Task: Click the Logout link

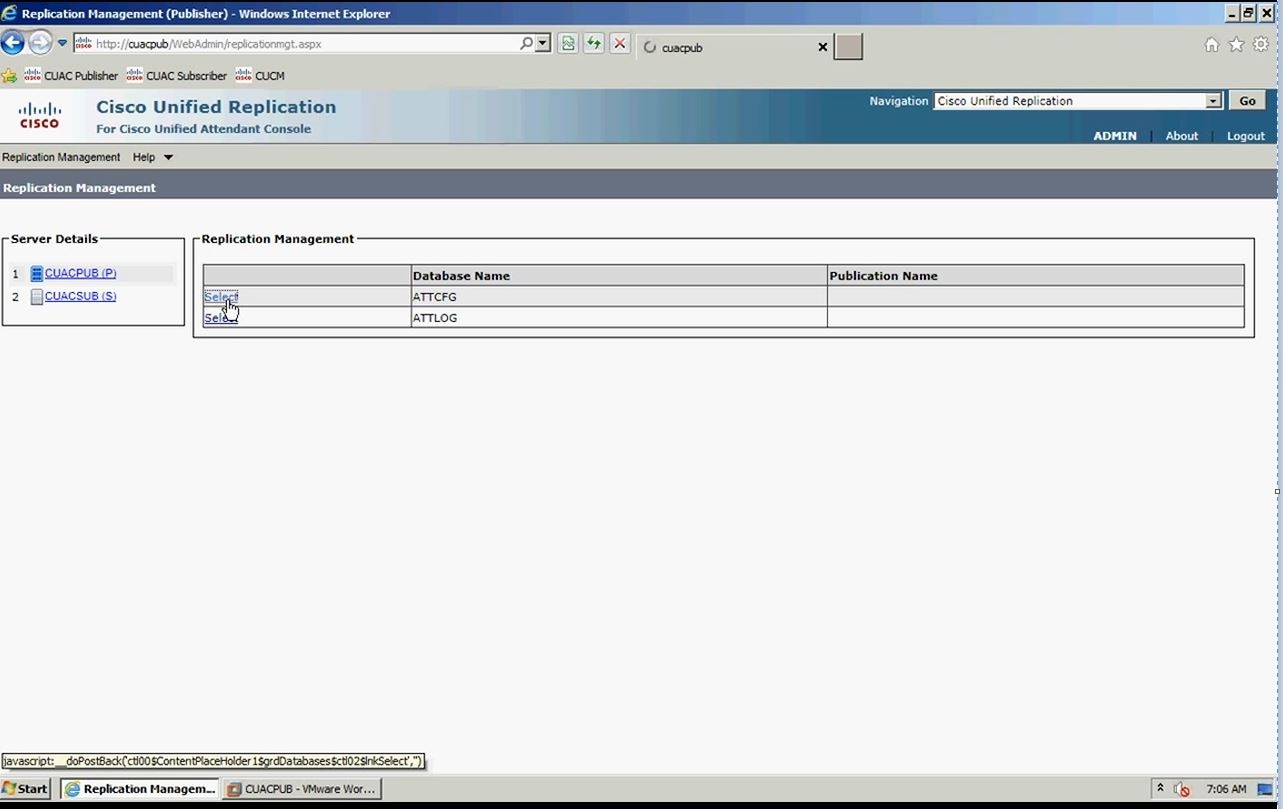Action: coord(1246,136)
